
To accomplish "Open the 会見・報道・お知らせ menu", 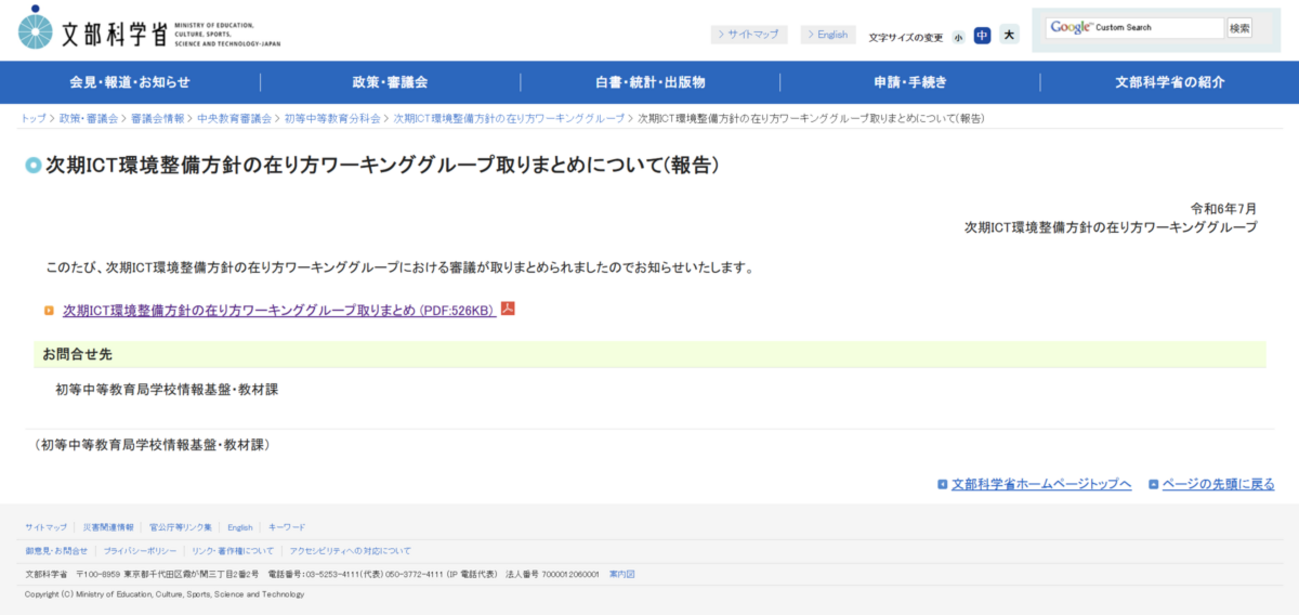I will pyautogui.click(x=130, y=82).
